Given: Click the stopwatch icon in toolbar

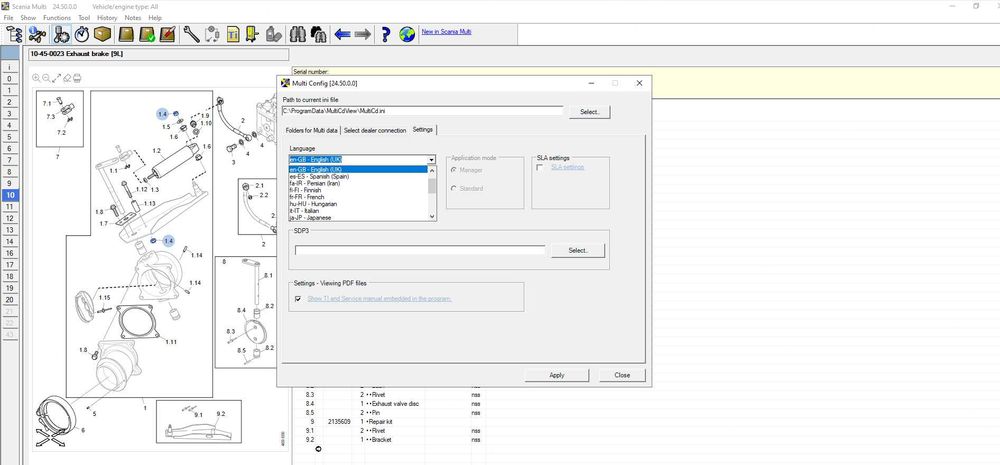Looking at the screenshot, I should (x=82, y=35).
